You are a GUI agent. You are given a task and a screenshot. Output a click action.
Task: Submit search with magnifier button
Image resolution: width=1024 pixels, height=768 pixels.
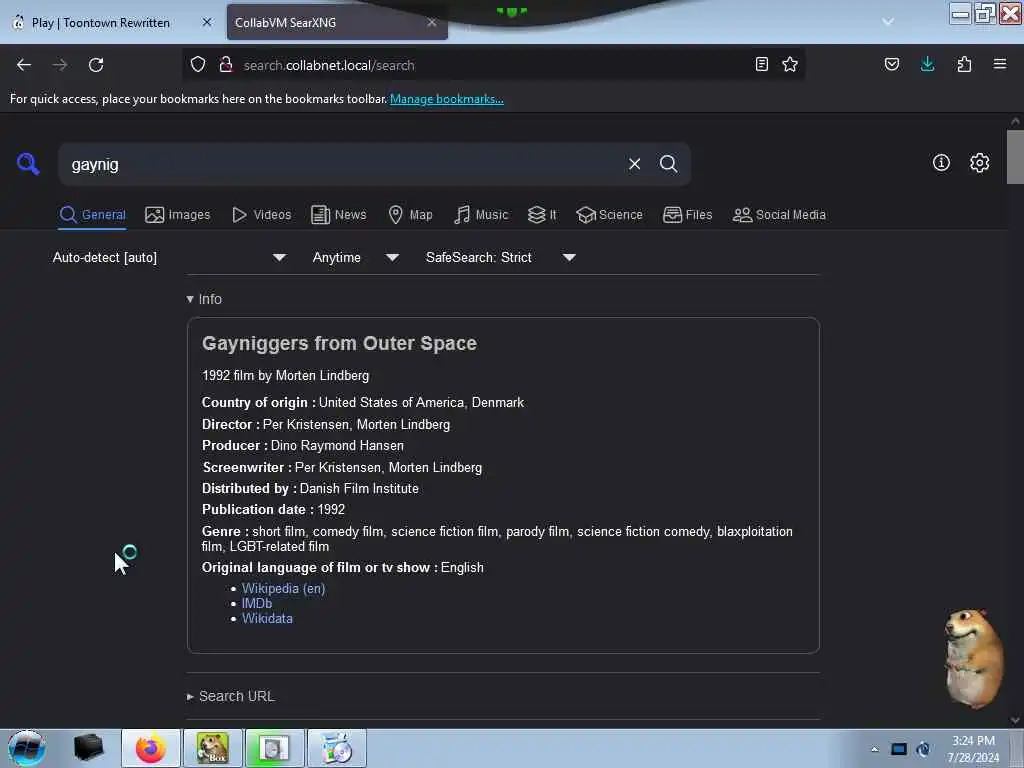point(668,164)
